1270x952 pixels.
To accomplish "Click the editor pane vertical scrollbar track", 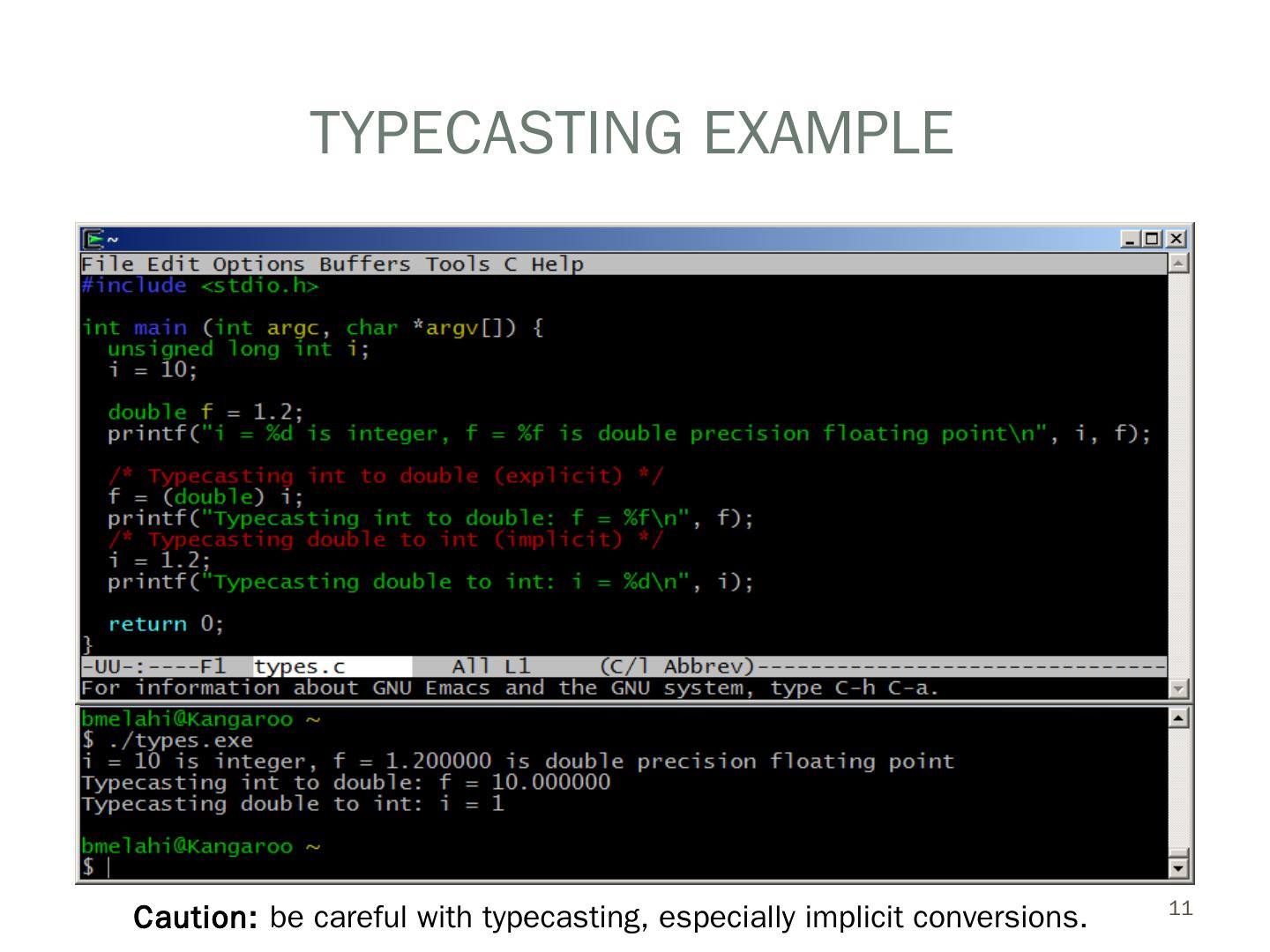I will (1178, 476).
